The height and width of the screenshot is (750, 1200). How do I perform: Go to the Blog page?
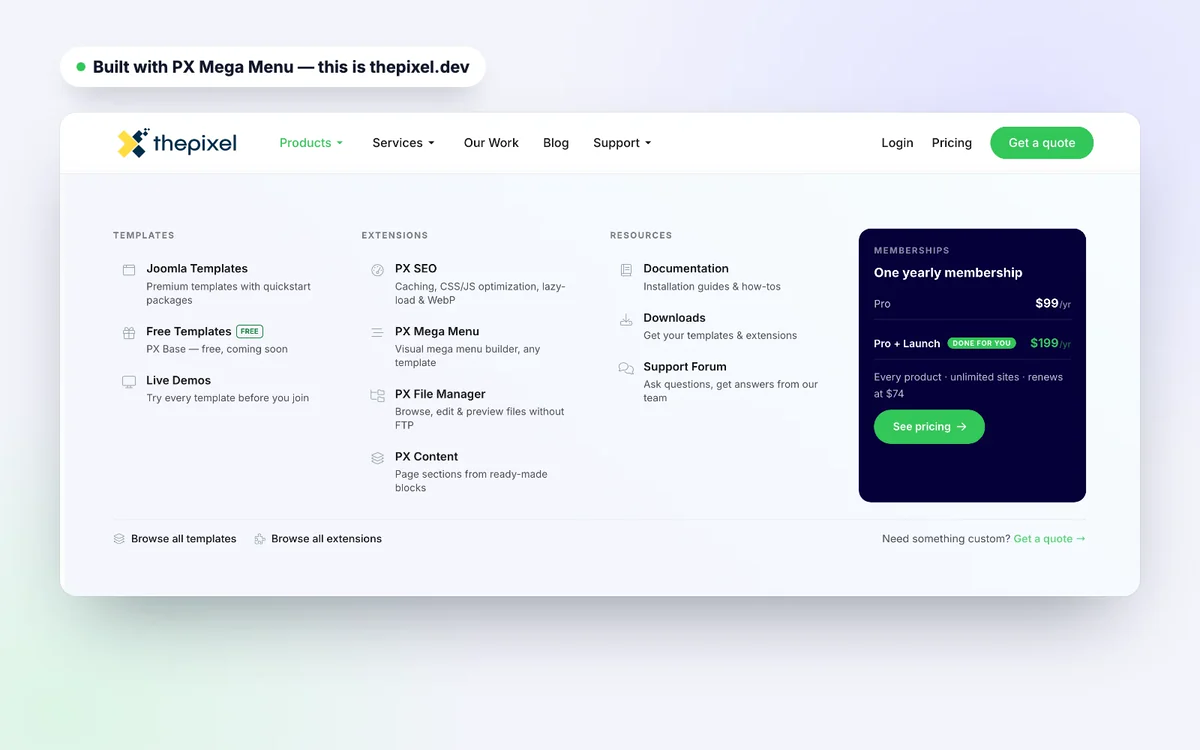coord(556,143)
